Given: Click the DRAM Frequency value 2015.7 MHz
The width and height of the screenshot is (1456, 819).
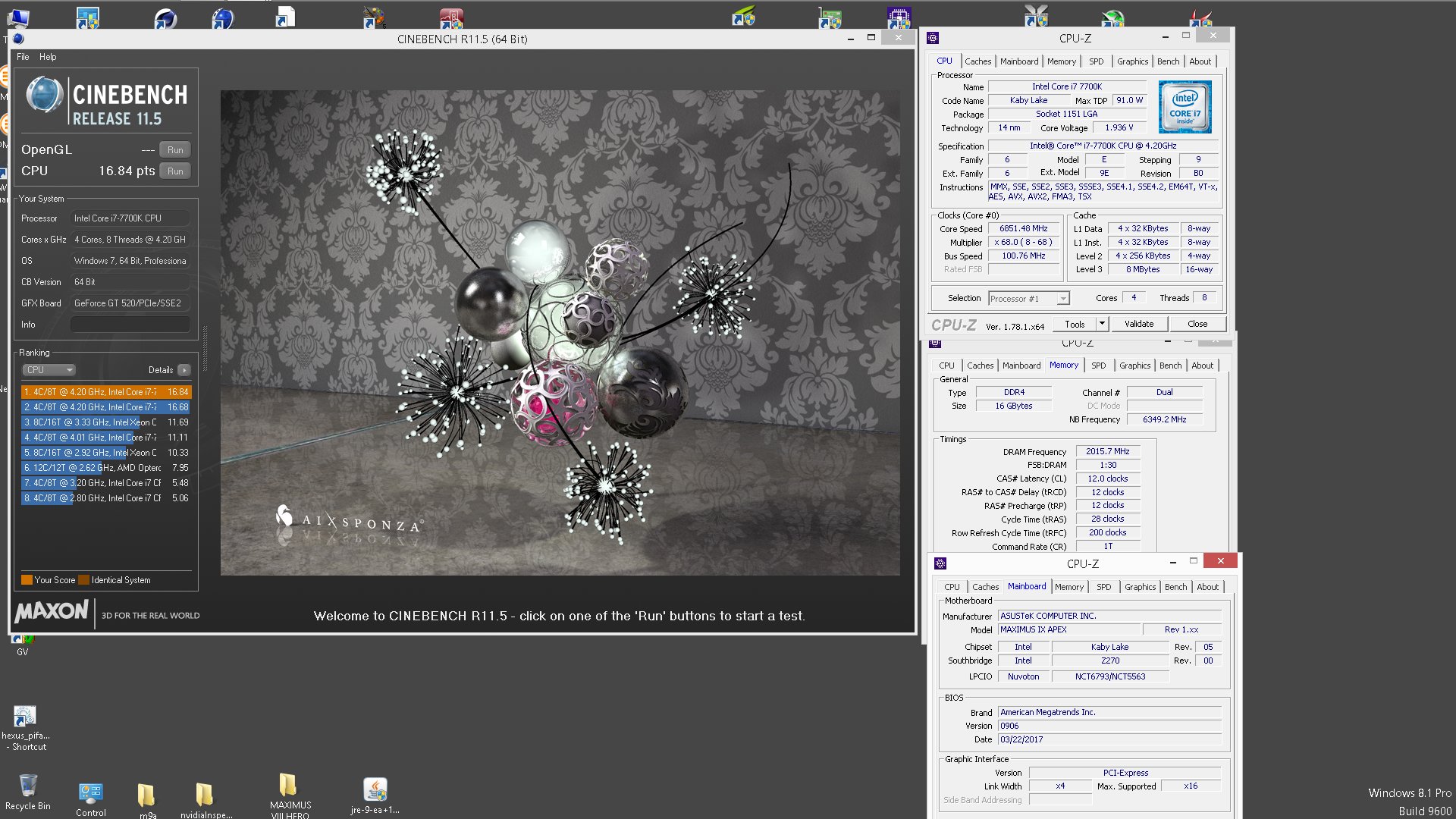Looking at the screenshot, I should pos(1107,451).
